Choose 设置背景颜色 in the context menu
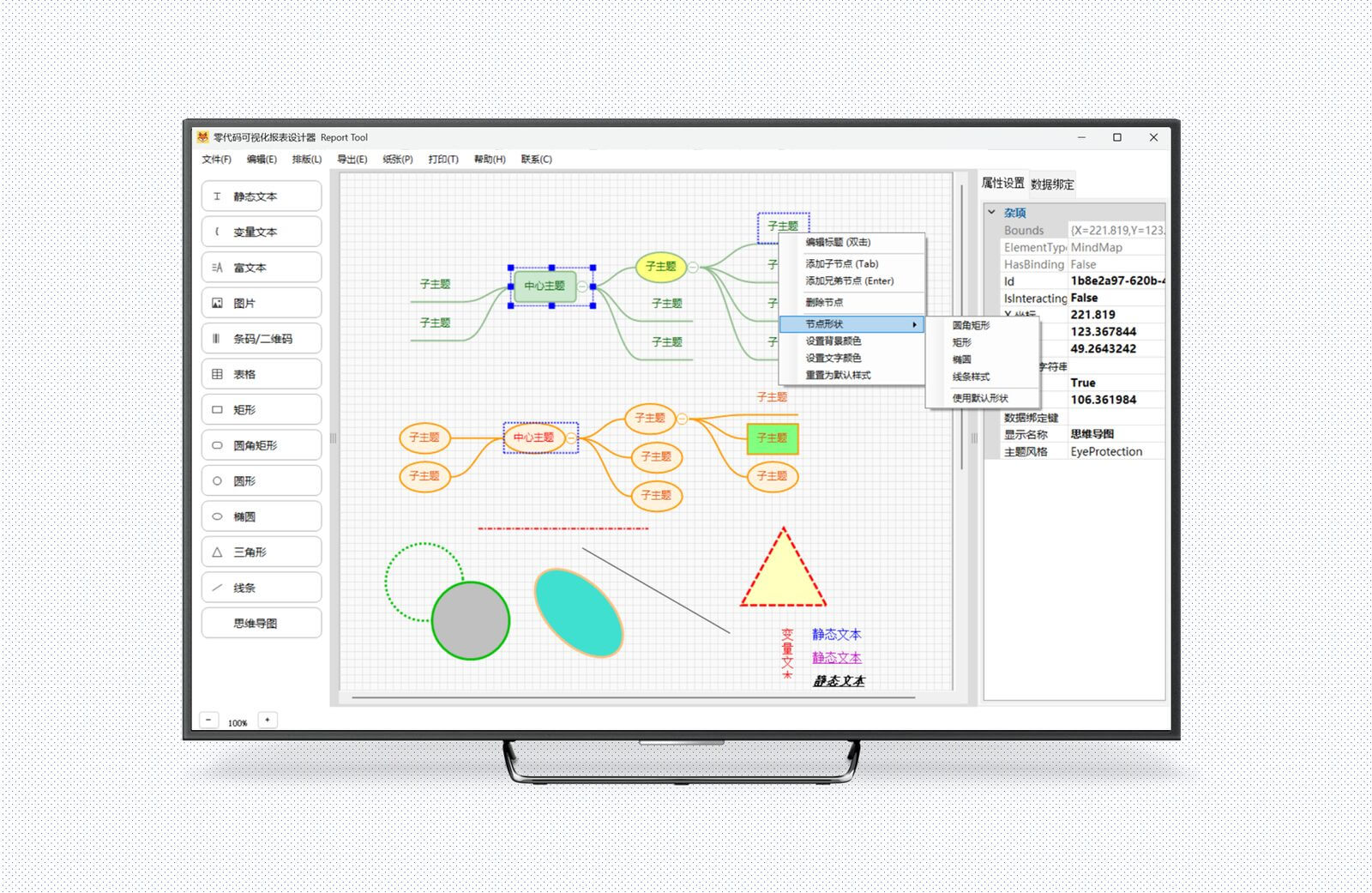Screen dimensions: 1372x893 pyautogui.click(x=833, y=341)
